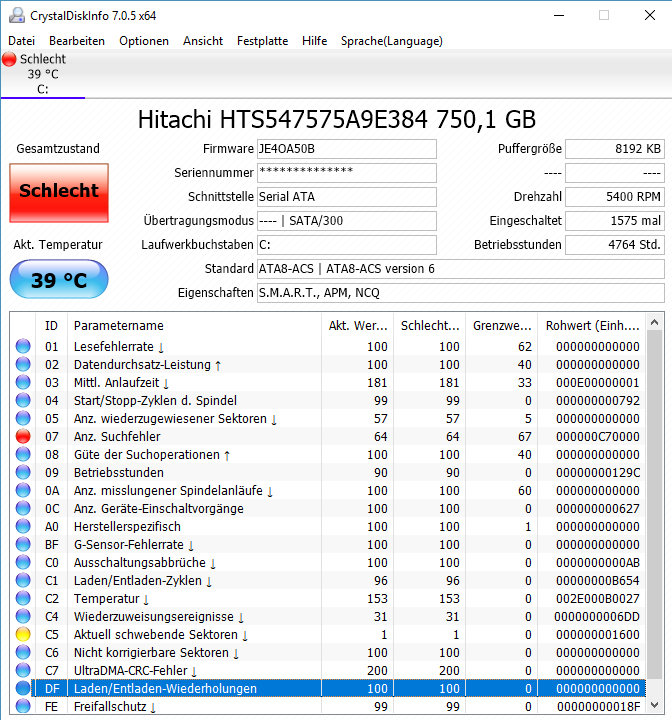Click the blue status icon for Temperatur row
This screenshot has height=720, width=672.
[23, 598]
